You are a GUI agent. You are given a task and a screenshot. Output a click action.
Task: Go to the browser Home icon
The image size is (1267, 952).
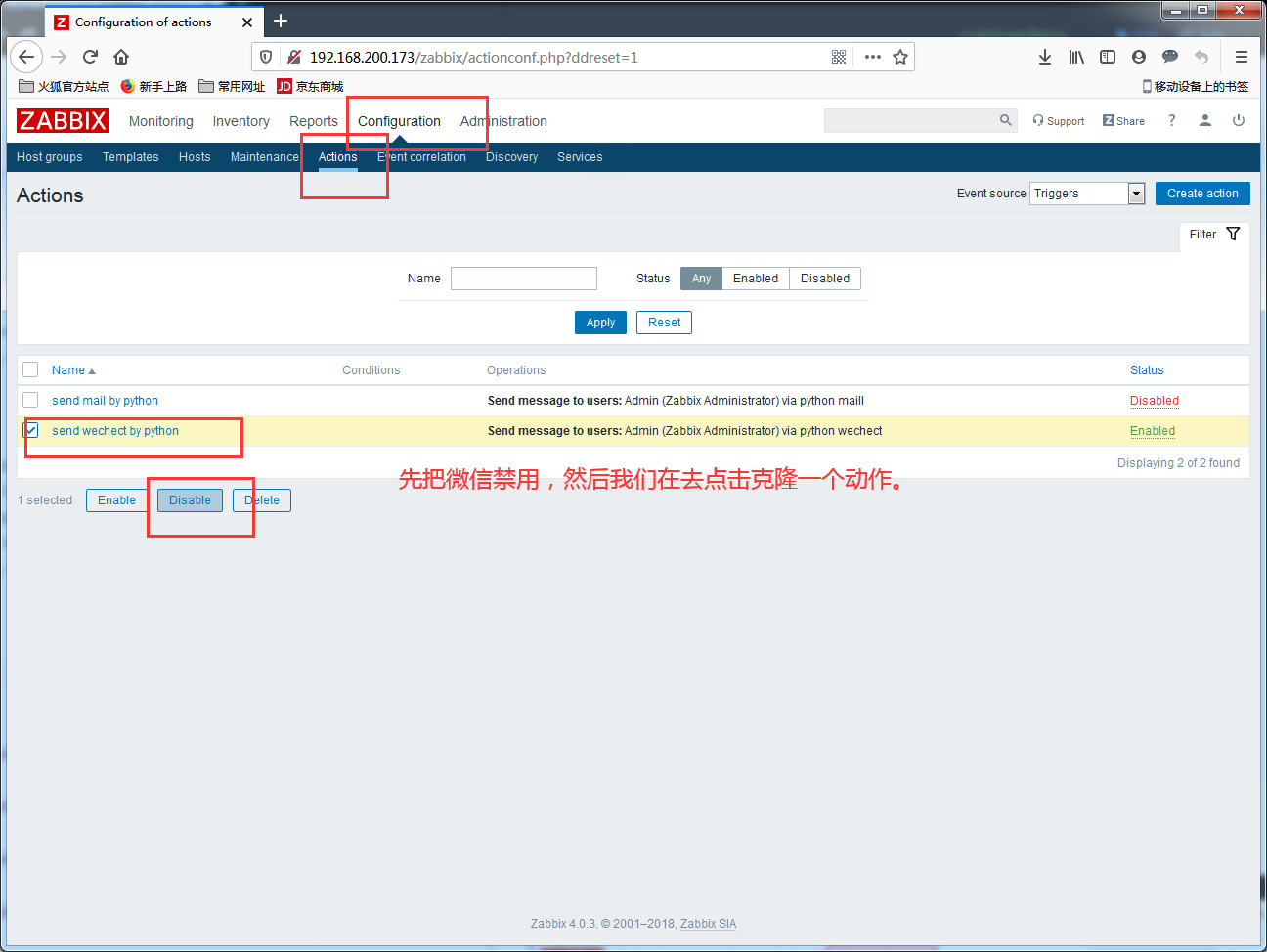click(x=121, y=57)
